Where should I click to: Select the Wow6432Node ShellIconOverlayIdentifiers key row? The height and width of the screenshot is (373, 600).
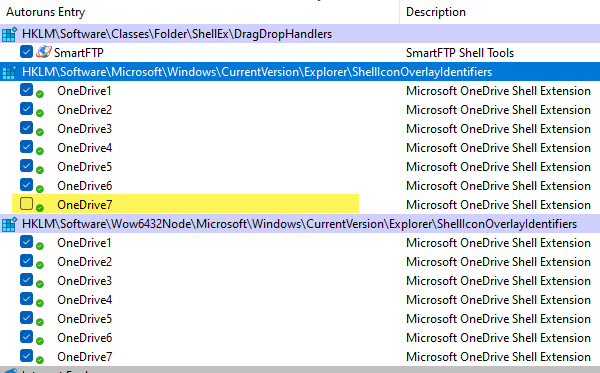[300, 224]
